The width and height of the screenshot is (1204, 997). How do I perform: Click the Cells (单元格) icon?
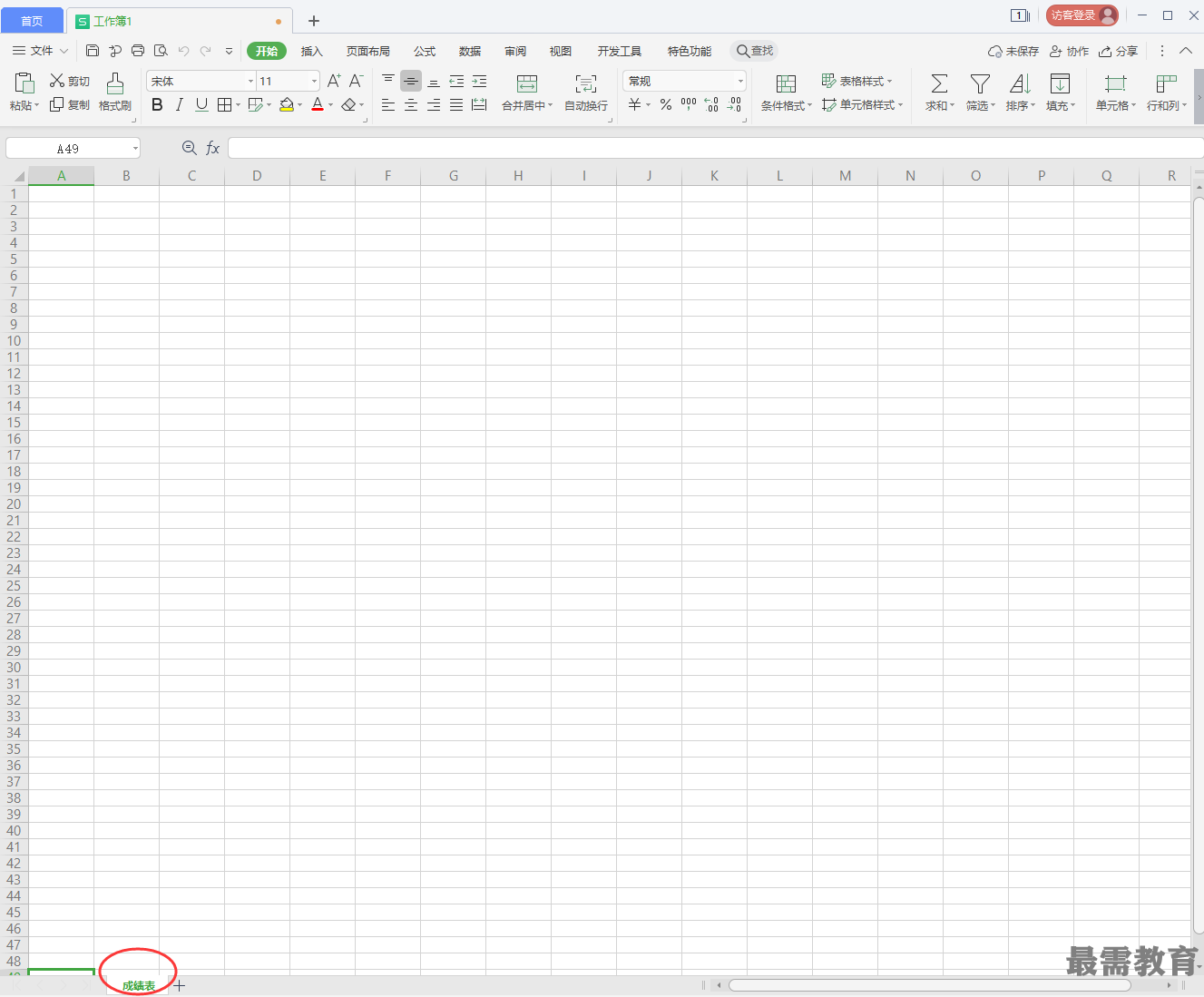tap(1115, 83)
